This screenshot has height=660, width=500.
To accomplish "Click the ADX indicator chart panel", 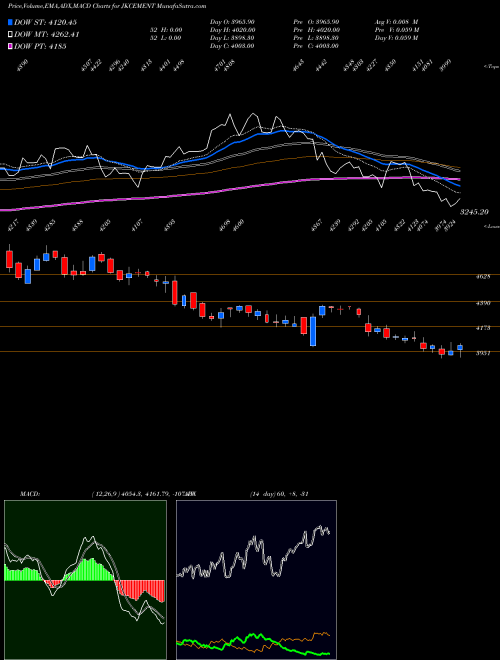I will coord(256,580).
